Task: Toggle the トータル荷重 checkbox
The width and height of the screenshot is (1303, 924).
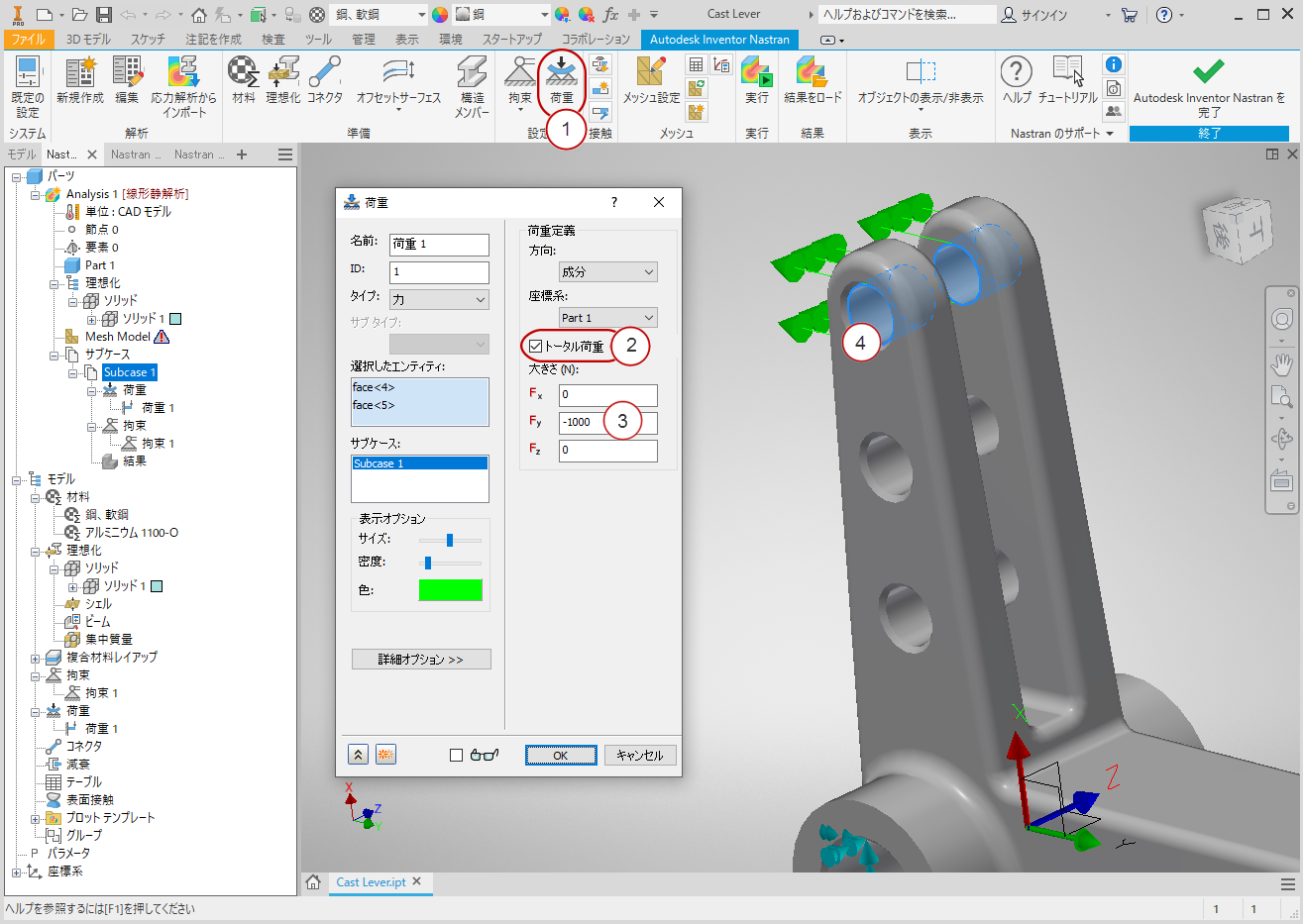Action: click(x=536, y=347)
